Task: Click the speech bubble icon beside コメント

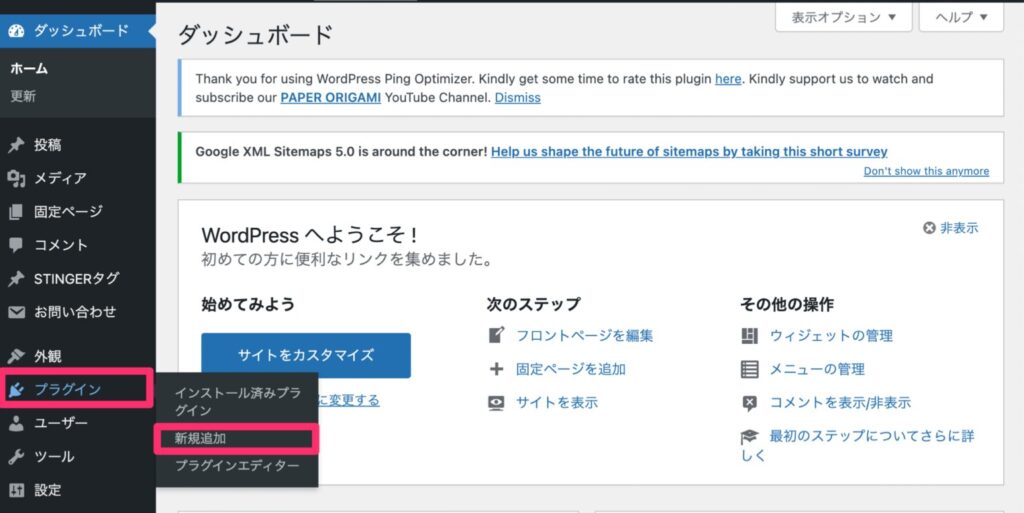Action: tap(16, 245)
